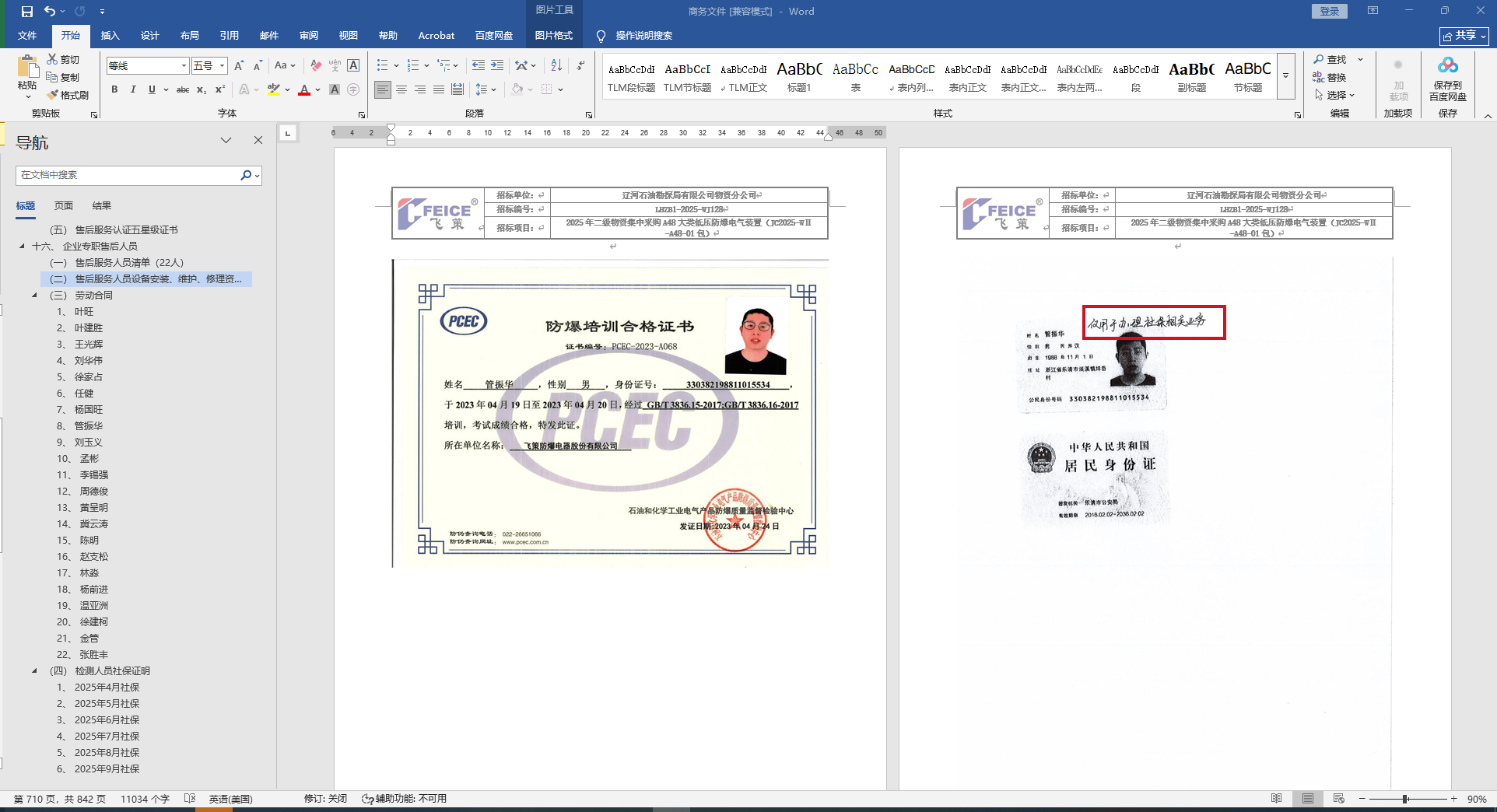Shrink font size with the smaller A icon
This screenshot has height=812, width=1497.
(258, 66)
